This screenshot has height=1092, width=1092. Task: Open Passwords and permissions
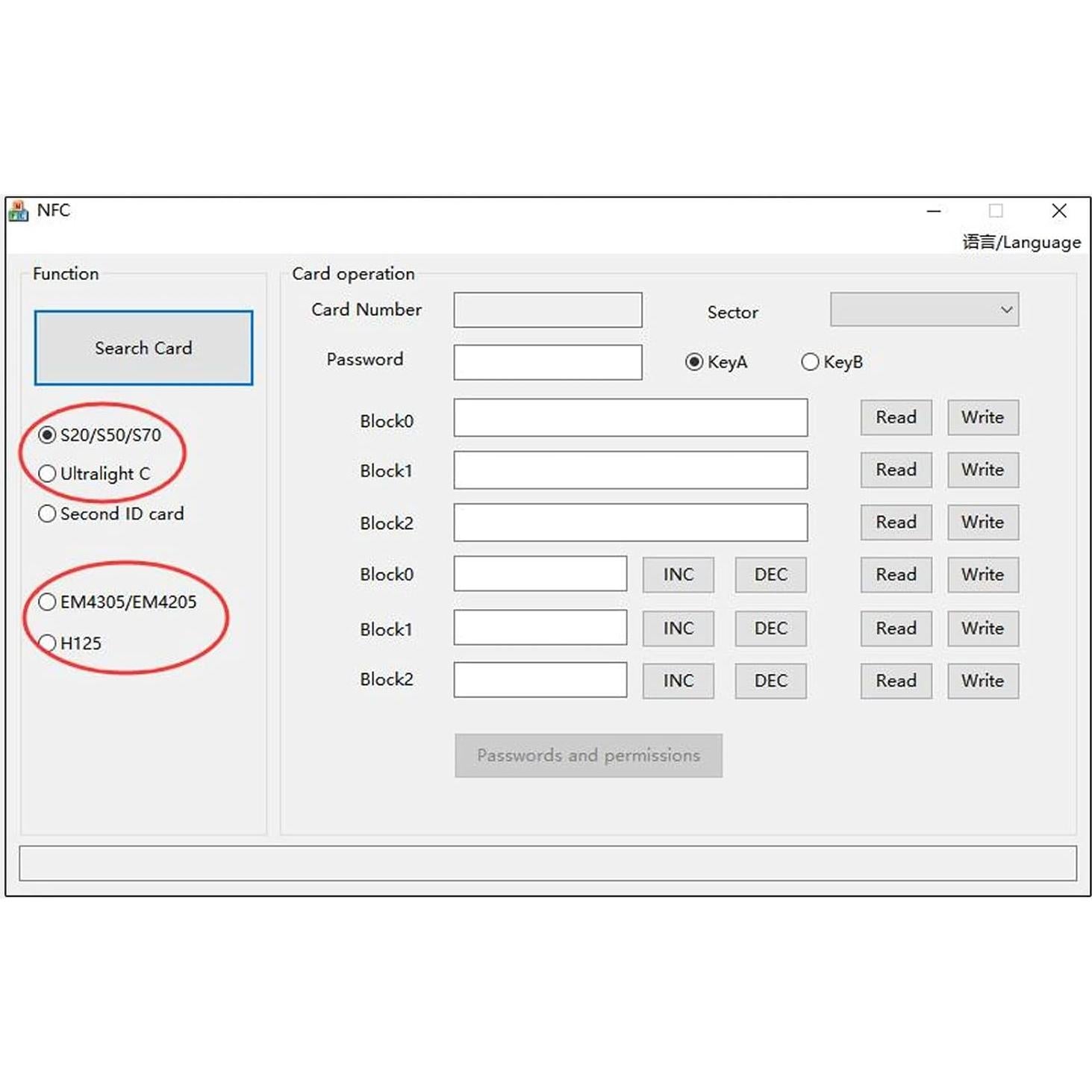point(588,755)
